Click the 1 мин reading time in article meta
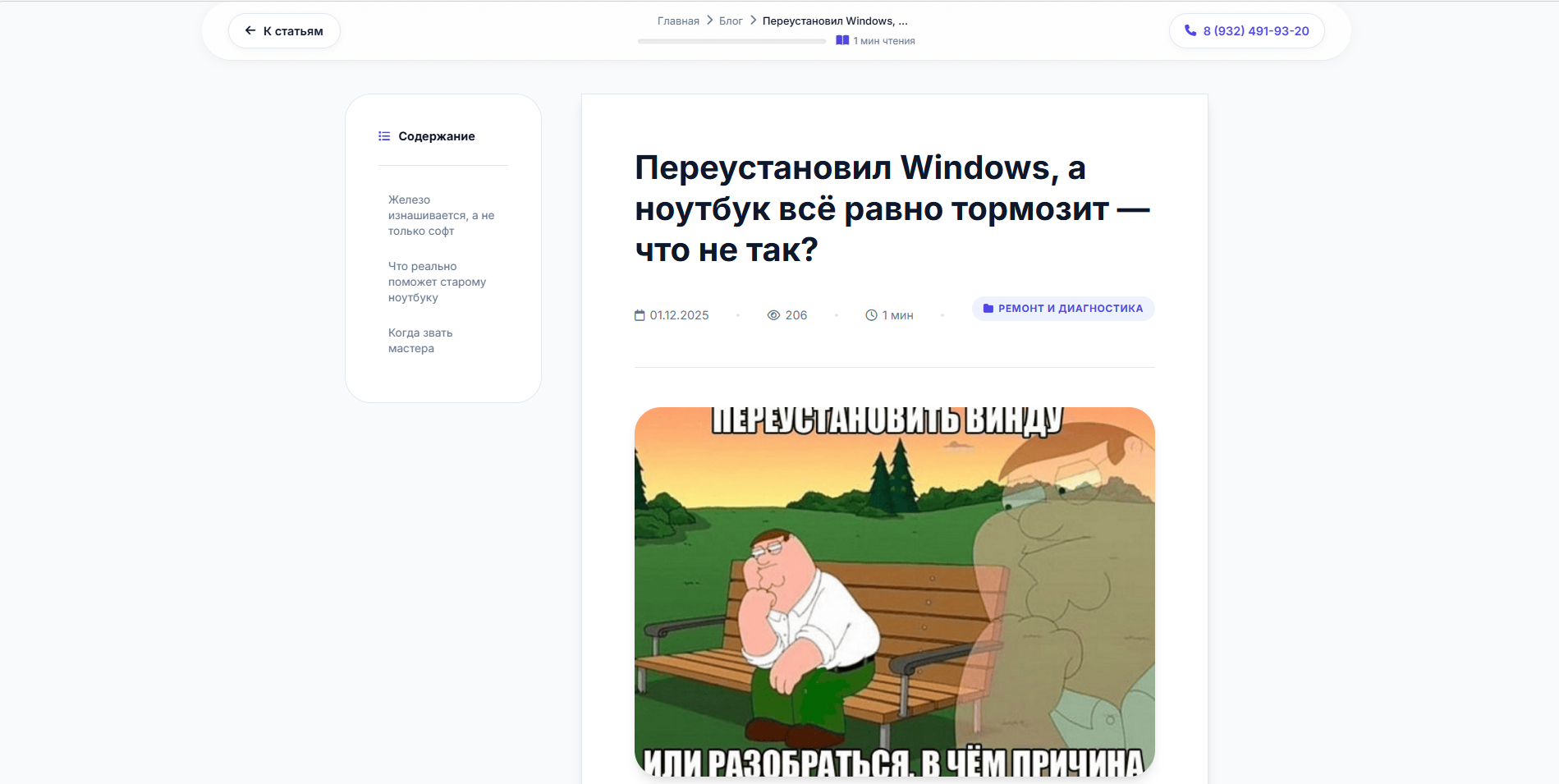1559x784 pixels. coord(898,315)
